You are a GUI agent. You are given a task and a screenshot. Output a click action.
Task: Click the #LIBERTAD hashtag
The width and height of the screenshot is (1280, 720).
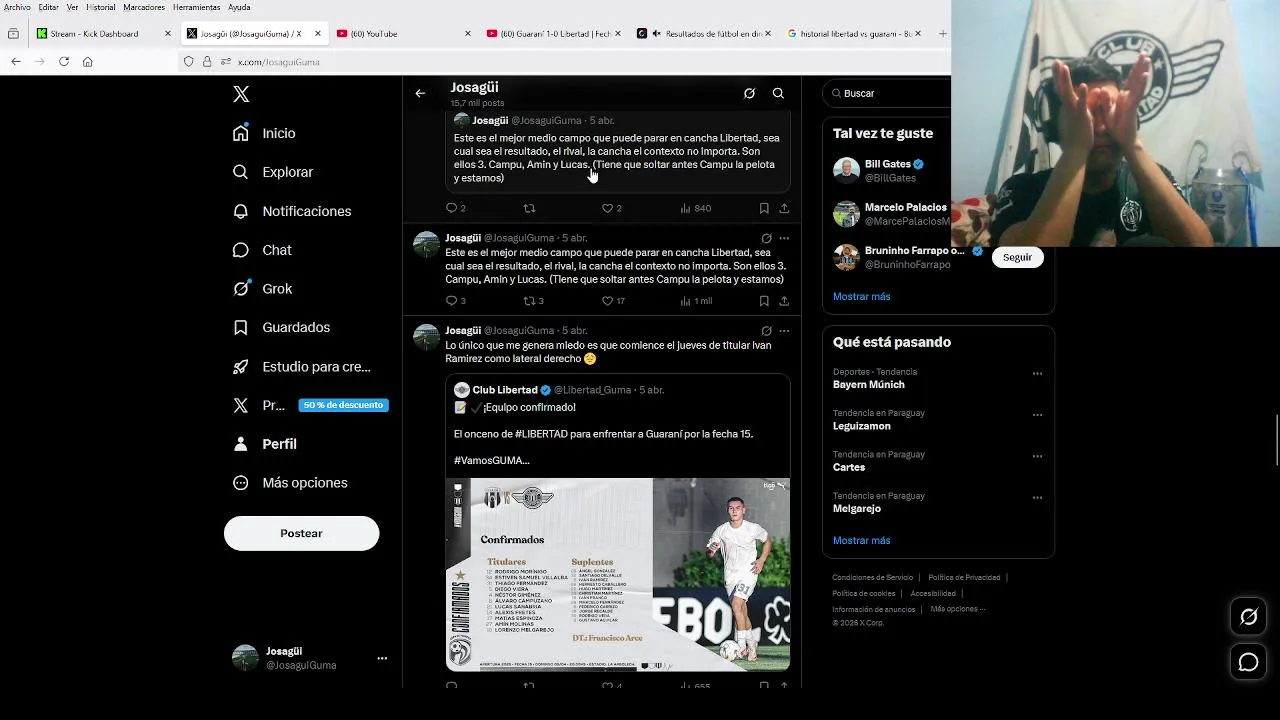pos(541,434)
